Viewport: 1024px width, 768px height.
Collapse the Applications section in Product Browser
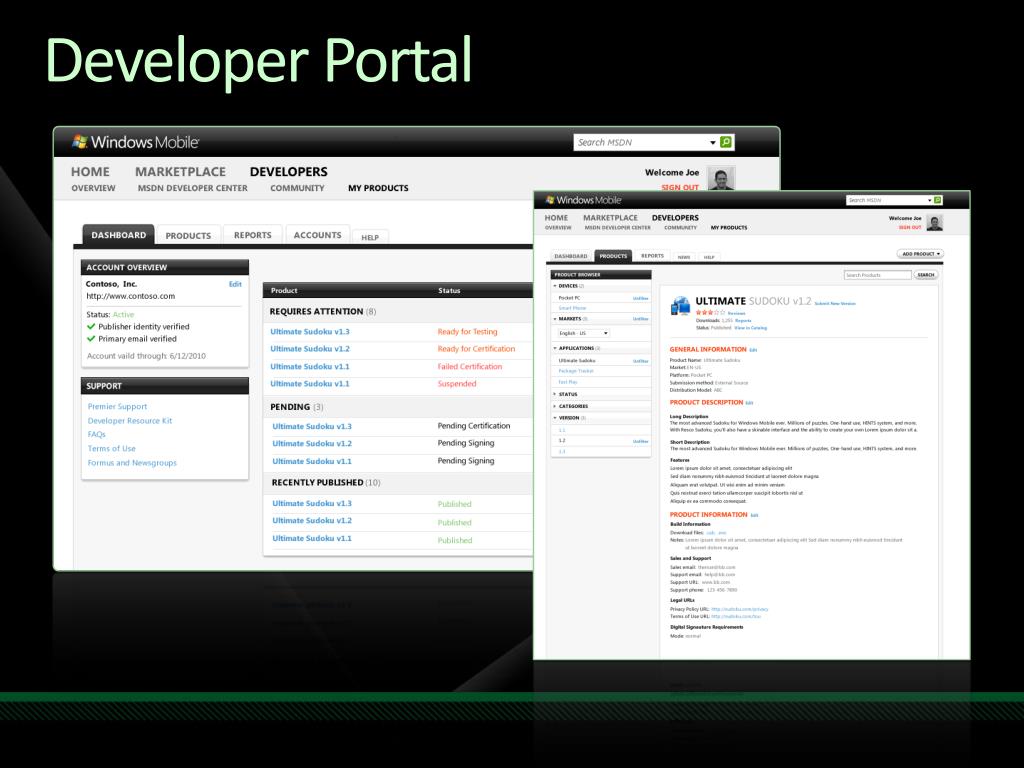click(555, 348)
